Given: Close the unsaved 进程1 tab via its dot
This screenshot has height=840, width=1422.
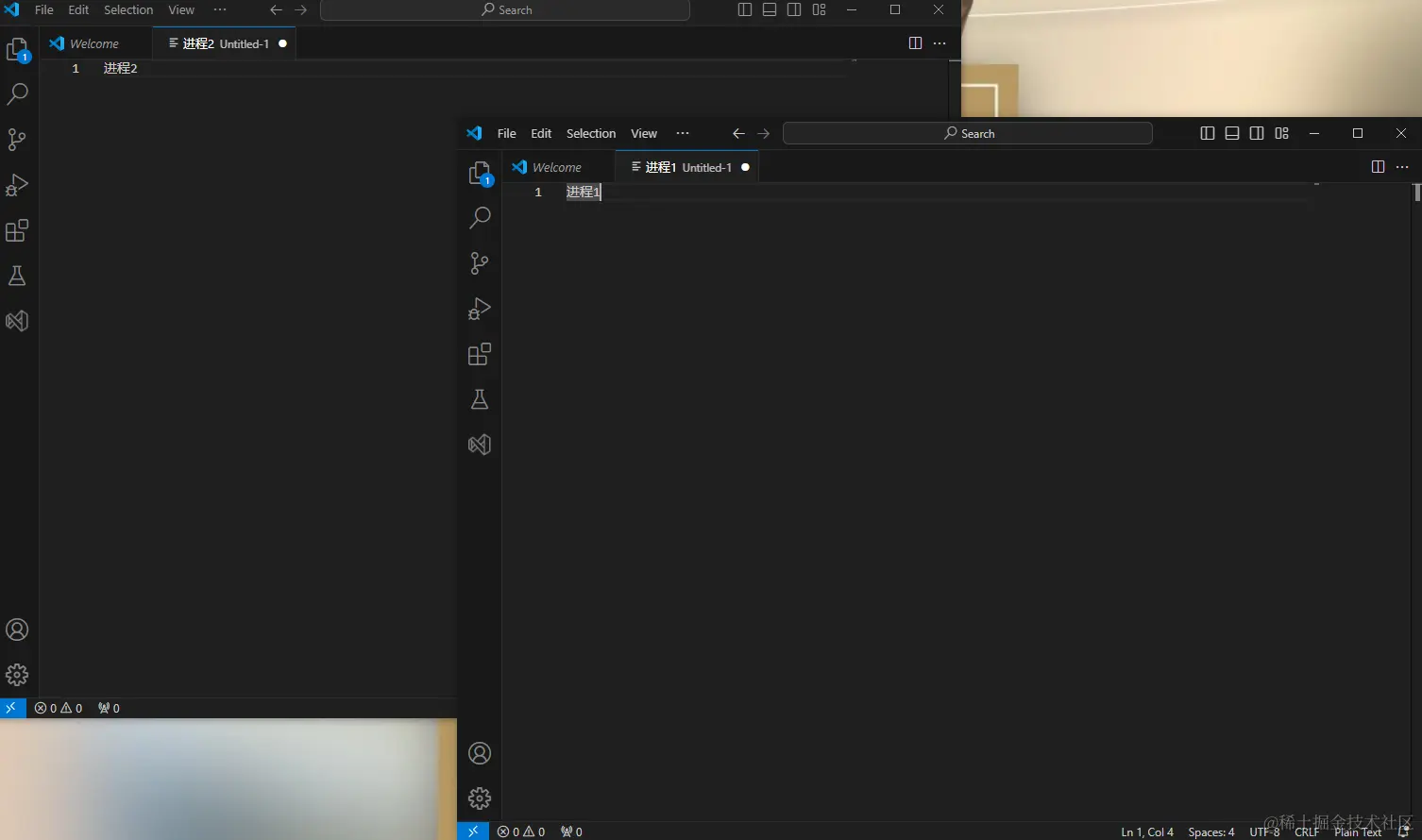Looking at the screenshot, I should (745, 167).
